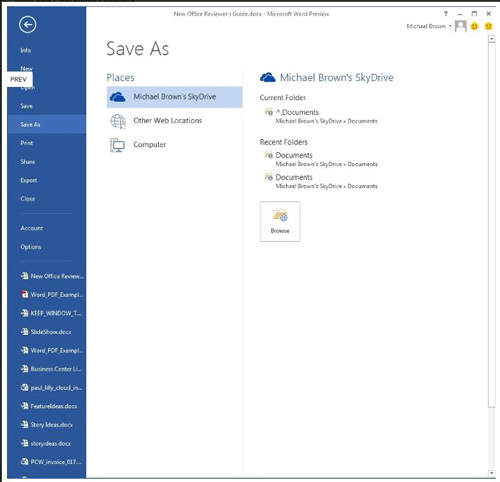This screenshot has height=482, width=500.
Task: Select Michael Brown's SkyDrive place label
Action: pos(175,97)
